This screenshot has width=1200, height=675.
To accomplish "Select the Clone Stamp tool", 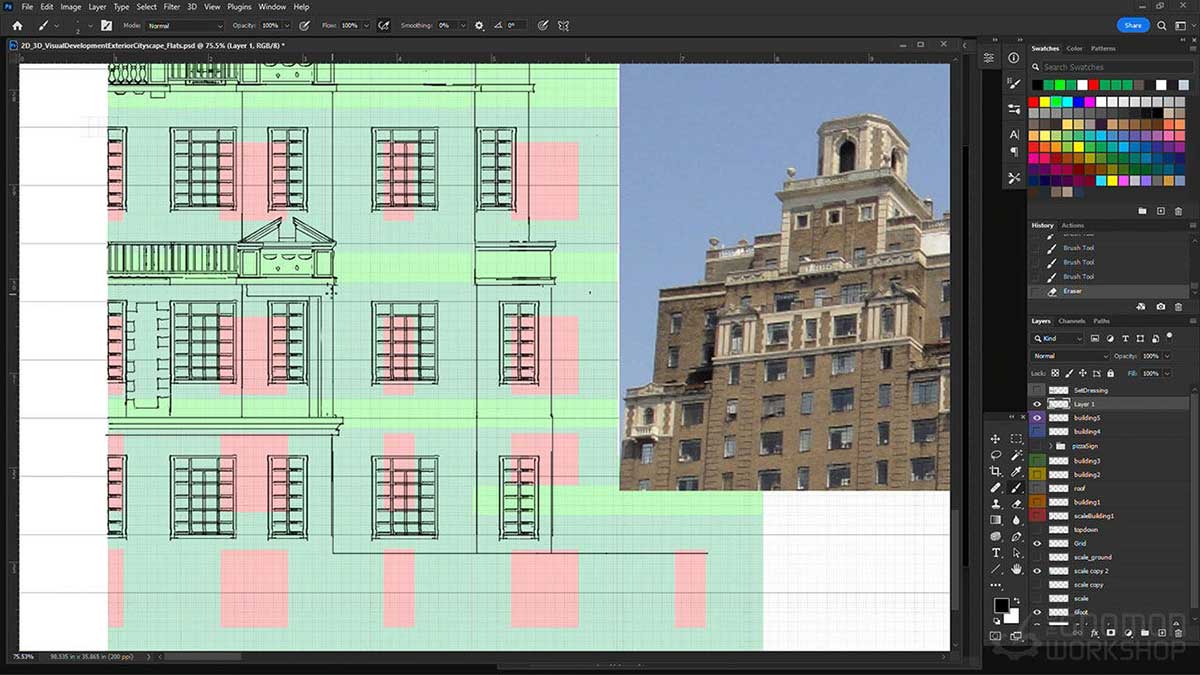I will 996,503.
